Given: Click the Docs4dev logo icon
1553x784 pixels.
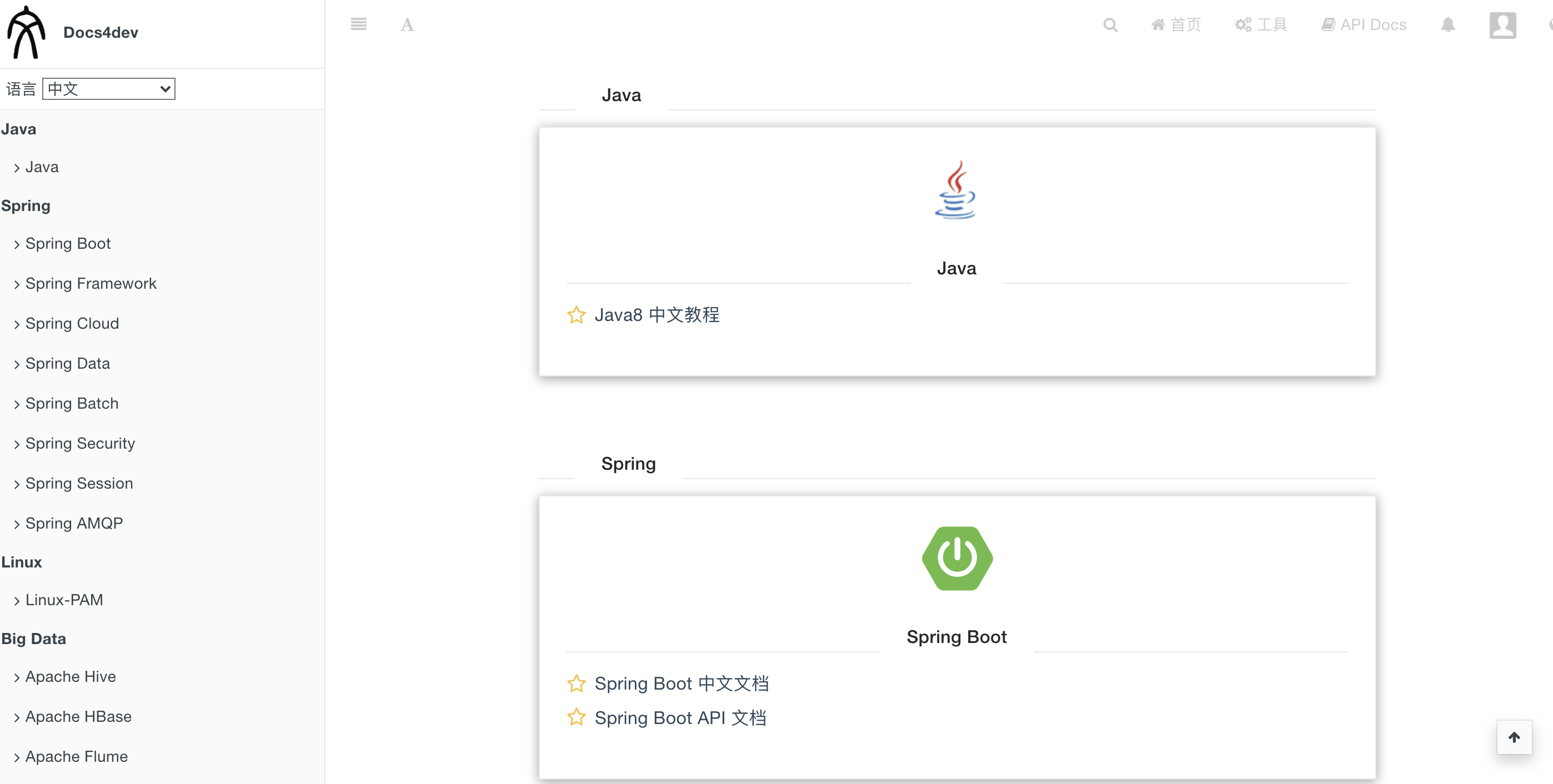Looking at the screenshot, I should (x=27, y=32).
